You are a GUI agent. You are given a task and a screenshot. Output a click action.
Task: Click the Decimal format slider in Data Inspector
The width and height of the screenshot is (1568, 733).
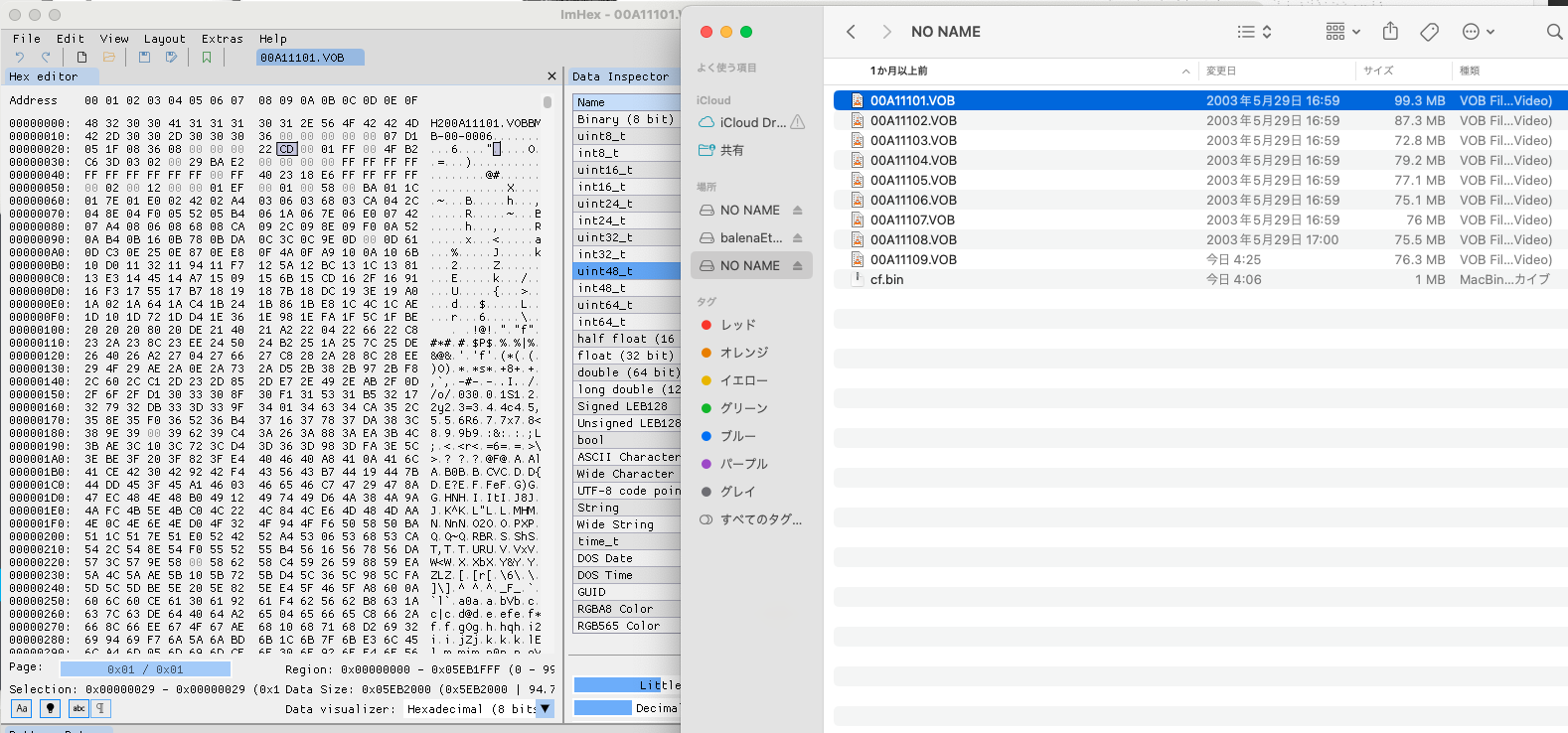(x=627, y=708)
